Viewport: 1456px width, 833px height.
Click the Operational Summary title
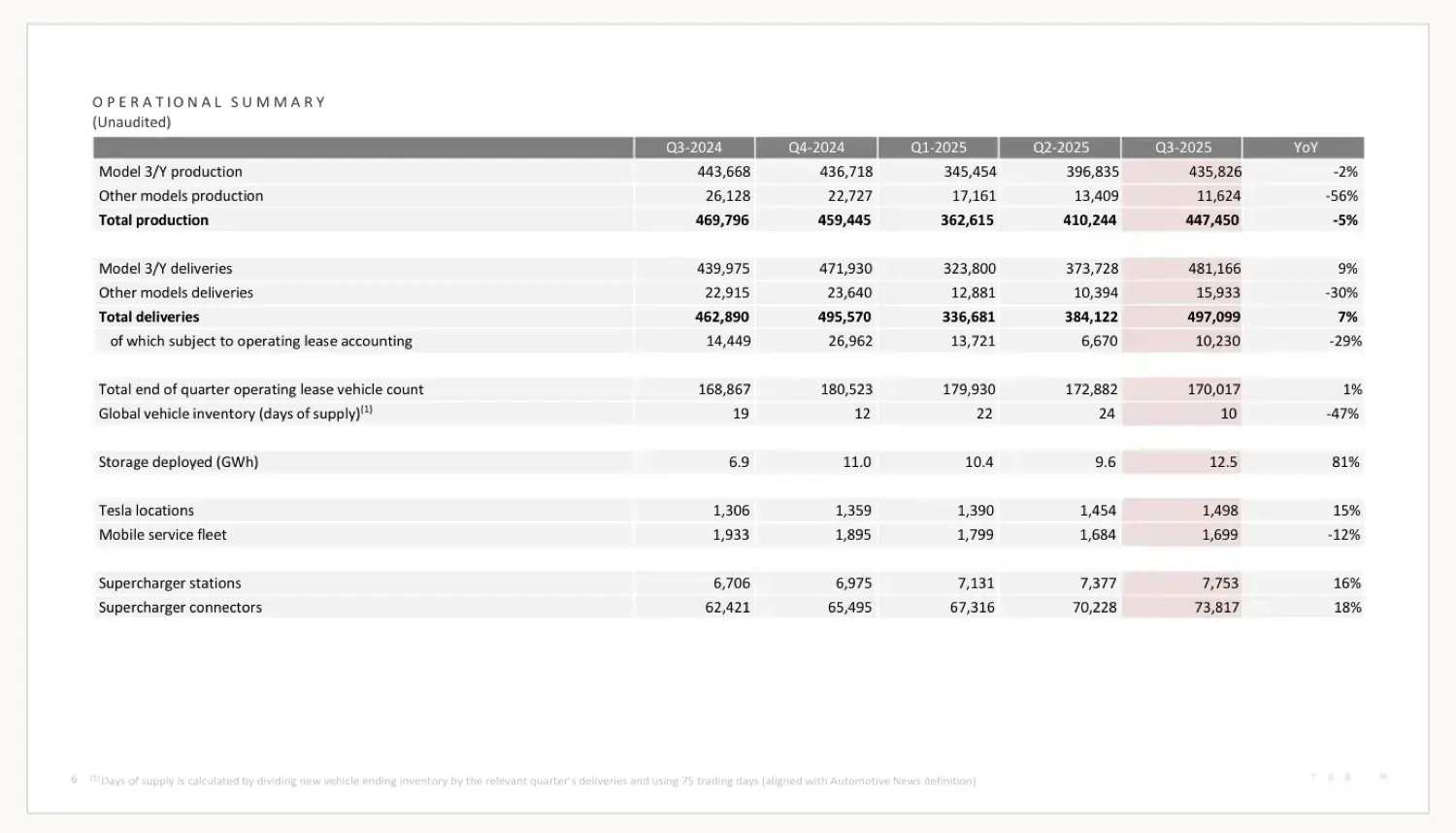pos(209,102)
